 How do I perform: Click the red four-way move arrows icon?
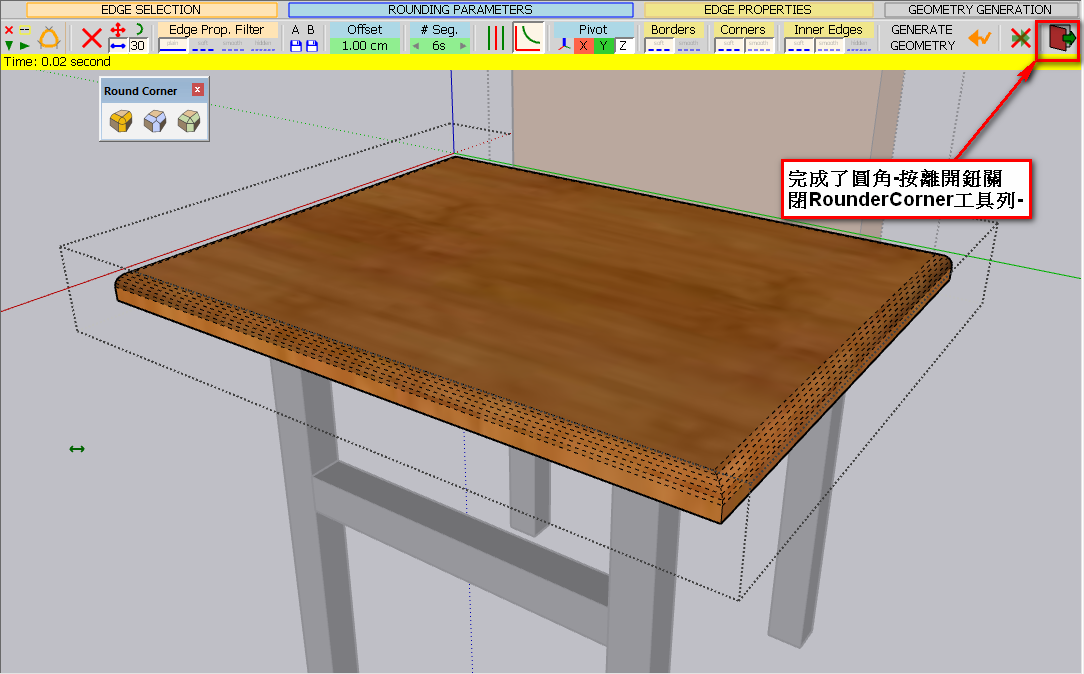[118, 30]
